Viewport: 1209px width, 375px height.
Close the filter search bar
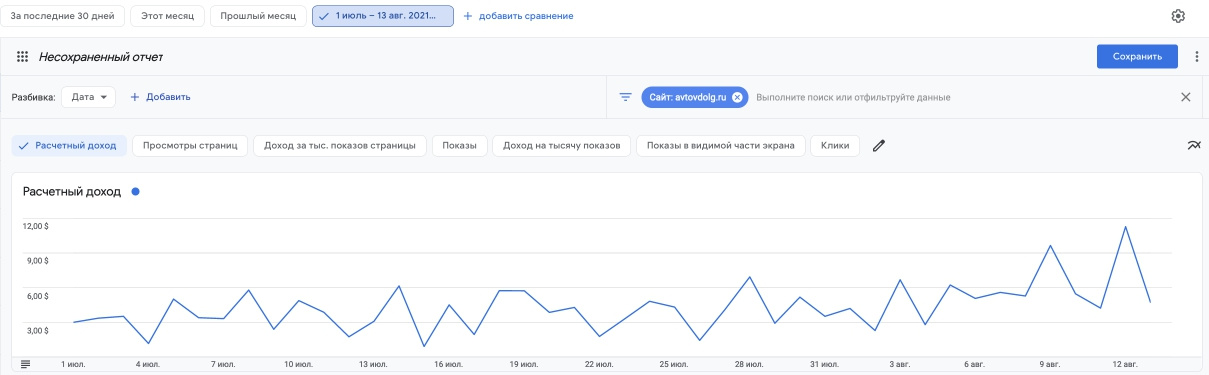click(1186, 97)
